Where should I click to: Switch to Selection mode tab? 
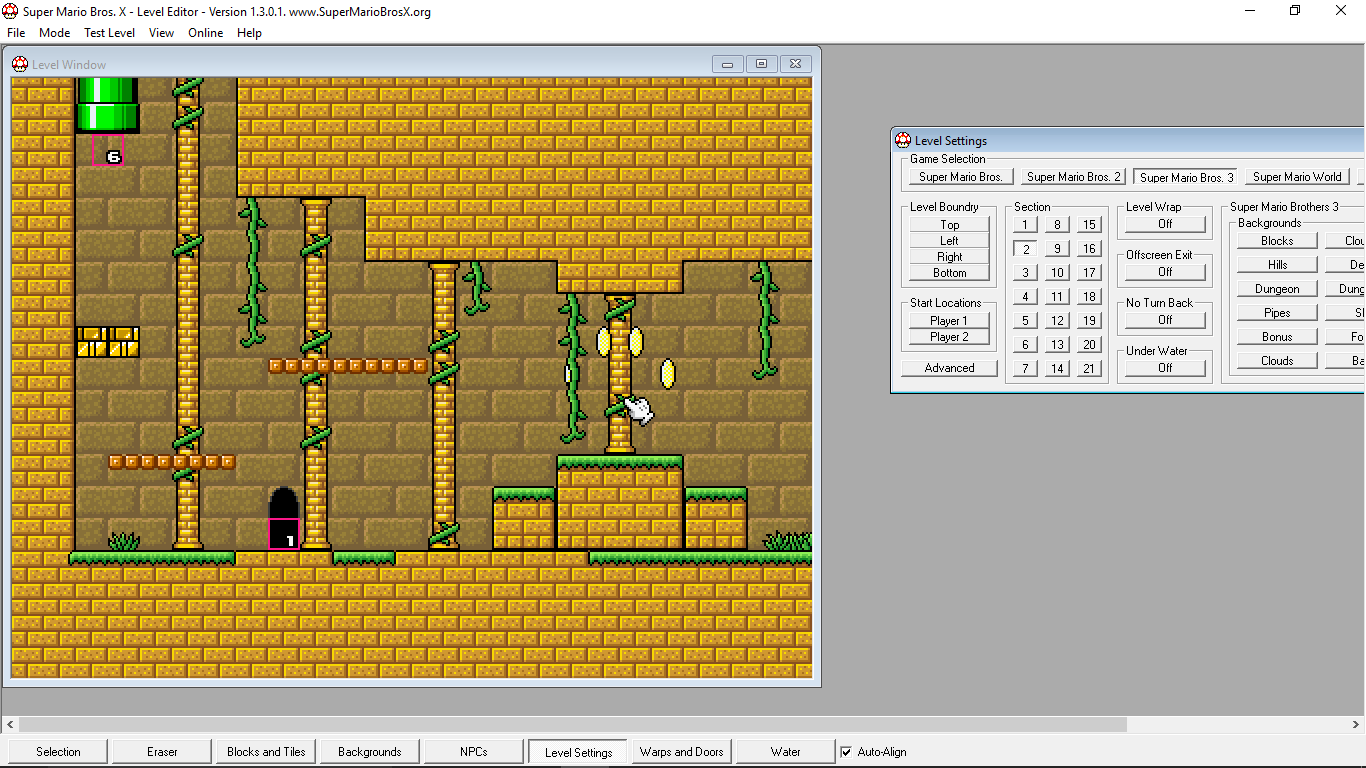(58, 752)
